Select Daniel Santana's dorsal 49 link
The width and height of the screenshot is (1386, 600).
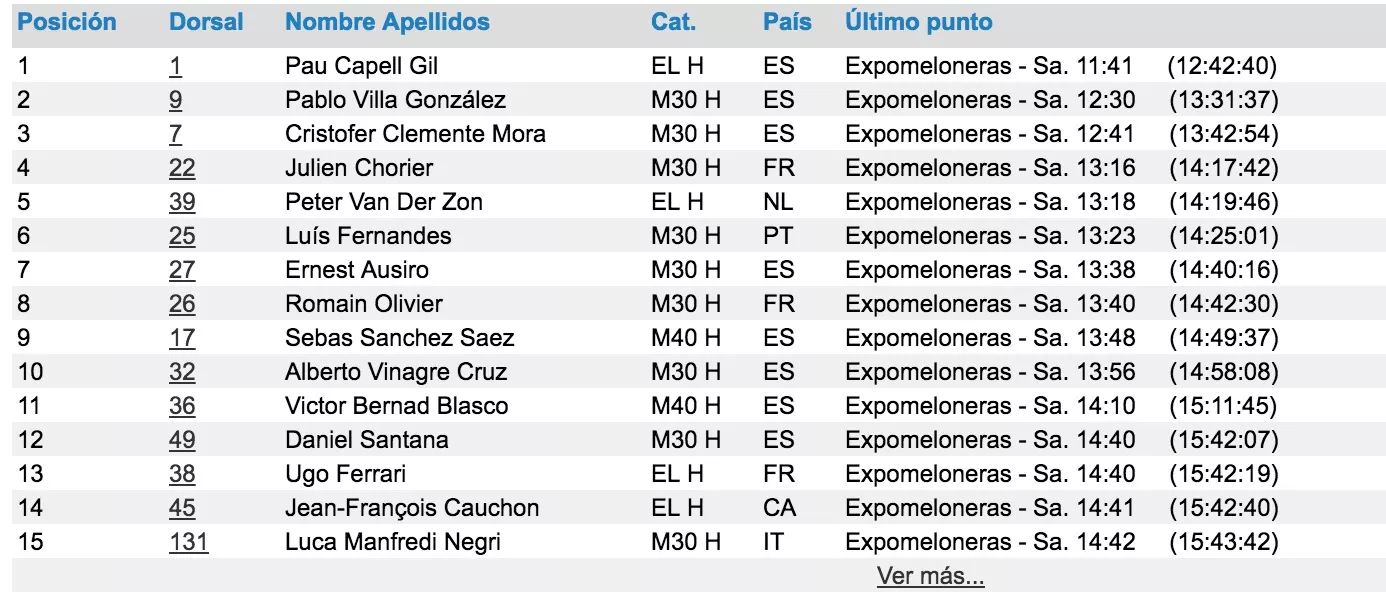182,440
